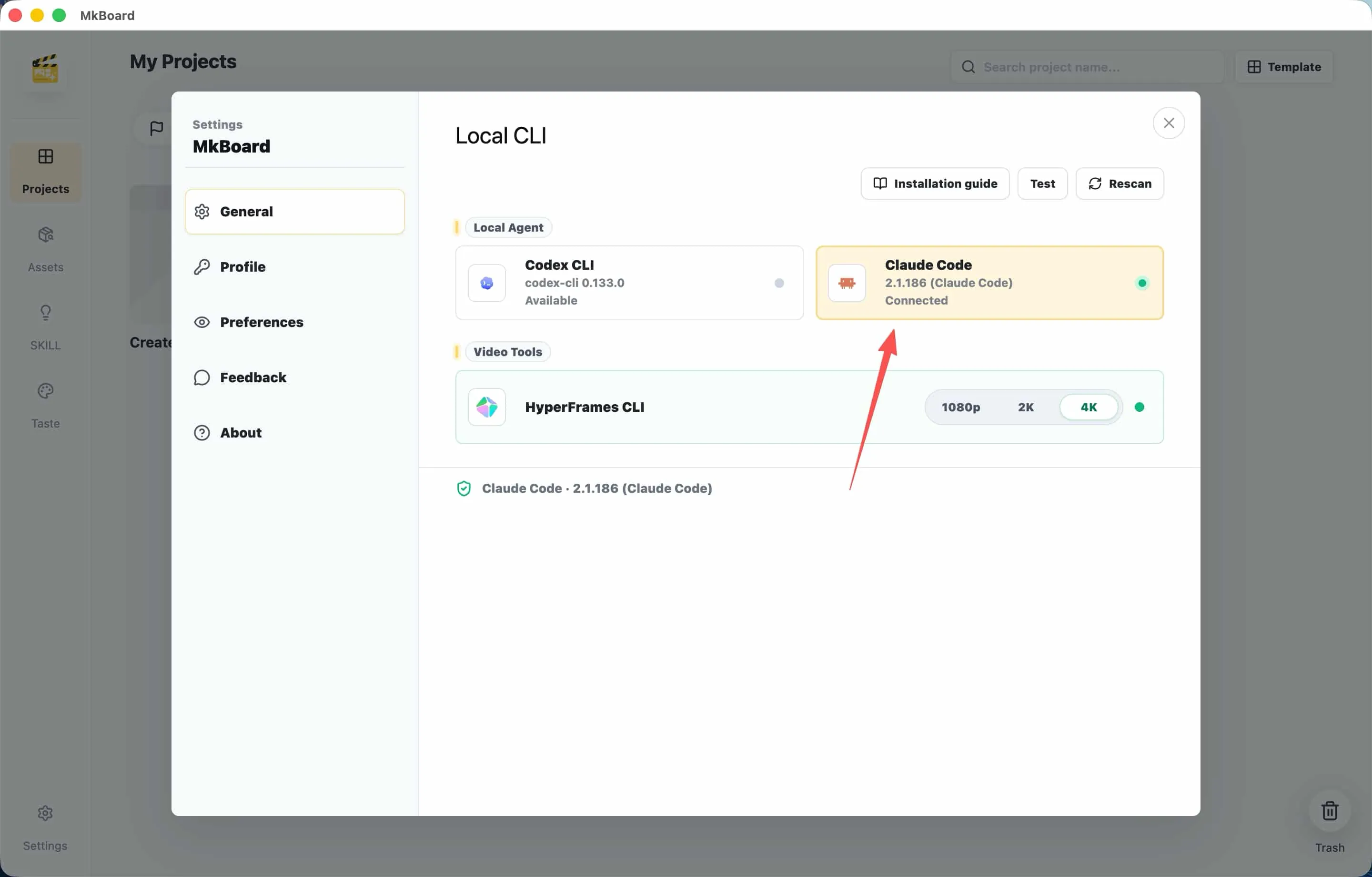Screen dimensions: 1372x877
Task: Click the HyperFrames CLI row
Action: click(809, 407)
